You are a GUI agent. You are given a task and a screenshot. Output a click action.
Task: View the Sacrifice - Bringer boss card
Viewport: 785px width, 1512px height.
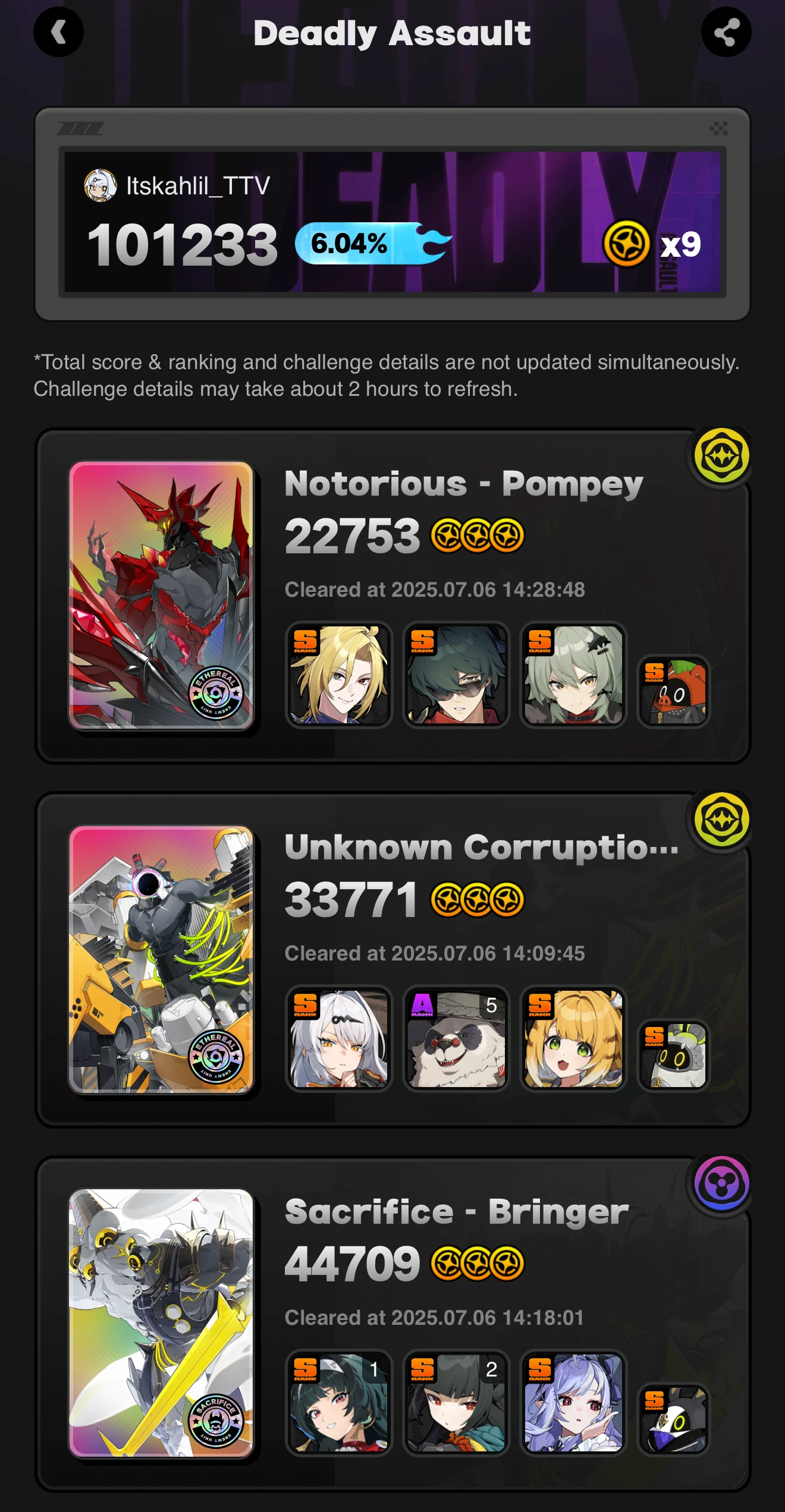(161, 1323)
